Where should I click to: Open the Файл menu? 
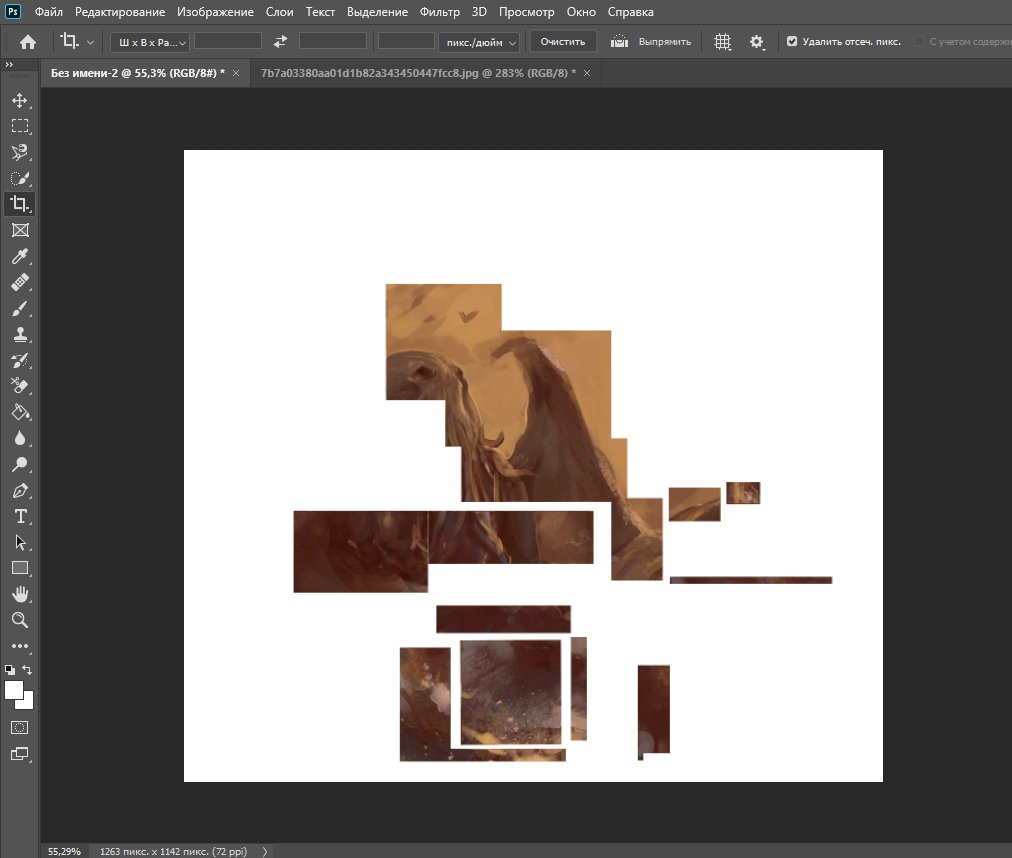[x=48, y=12]
